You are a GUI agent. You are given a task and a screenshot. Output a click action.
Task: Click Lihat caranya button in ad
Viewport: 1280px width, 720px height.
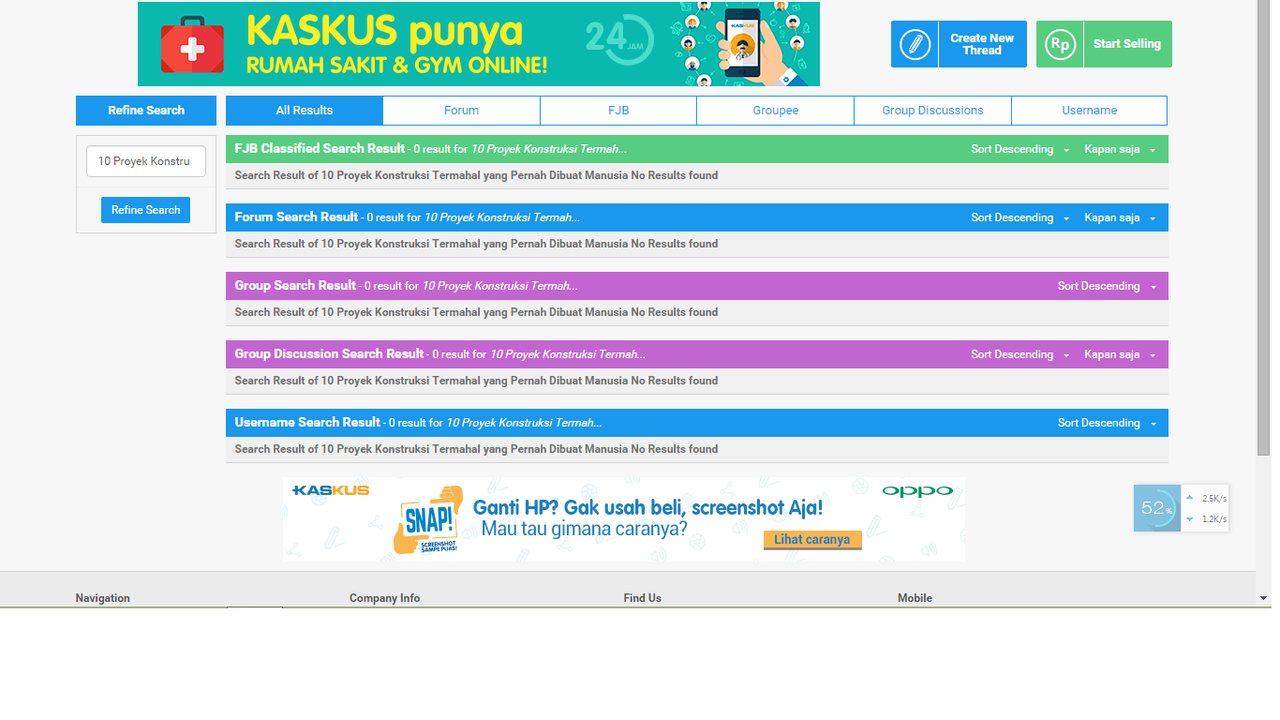812,540
